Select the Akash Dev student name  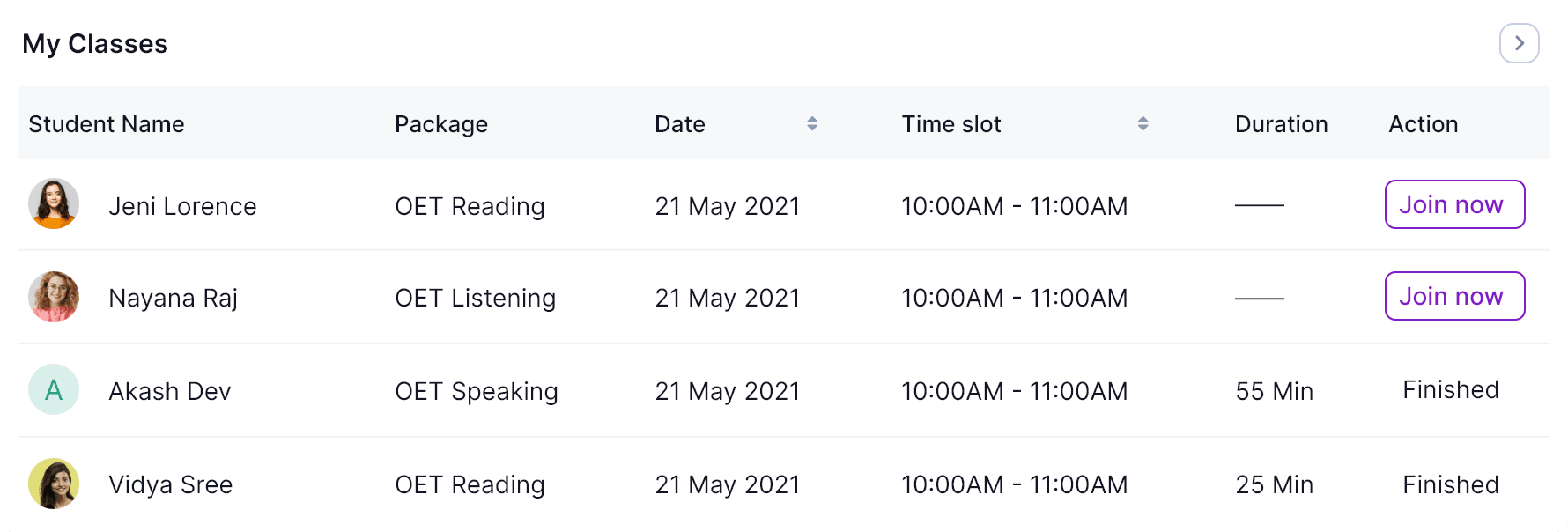pyautogui.click(x=169, y=391)
